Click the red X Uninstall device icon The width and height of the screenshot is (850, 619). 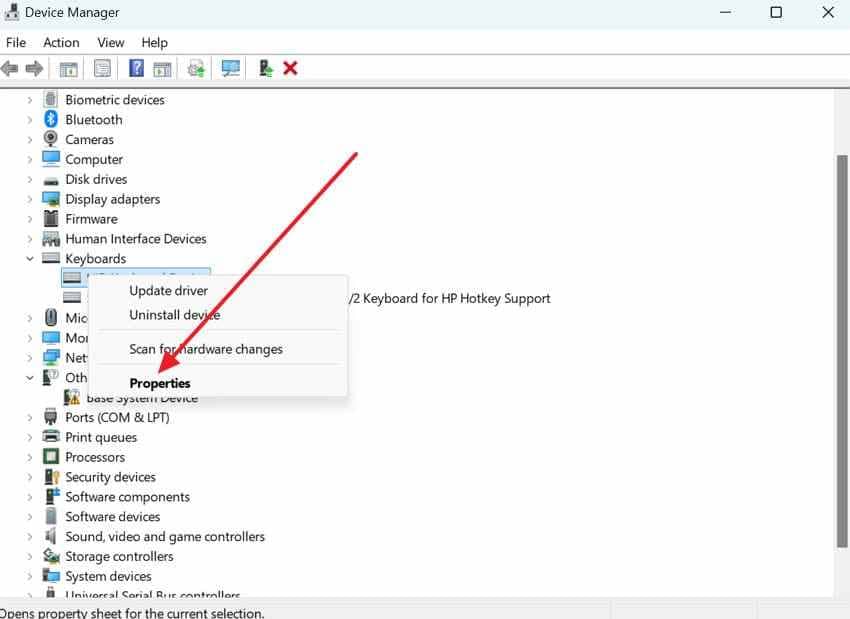(291, 68)
